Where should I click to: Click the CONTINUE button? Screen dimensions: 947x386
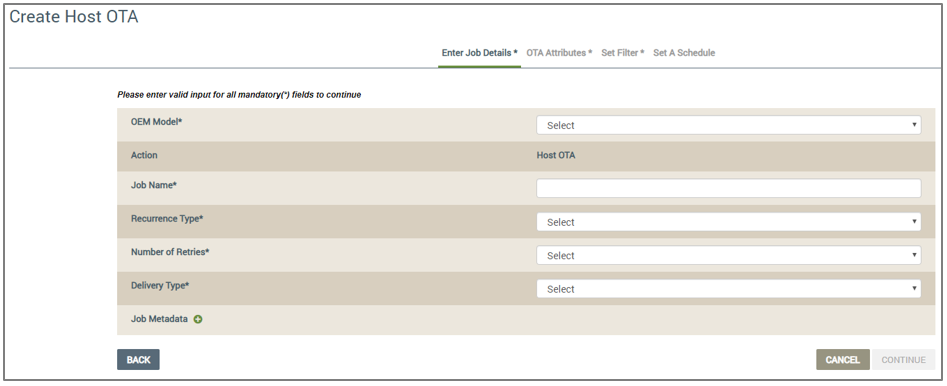[904, 359]
